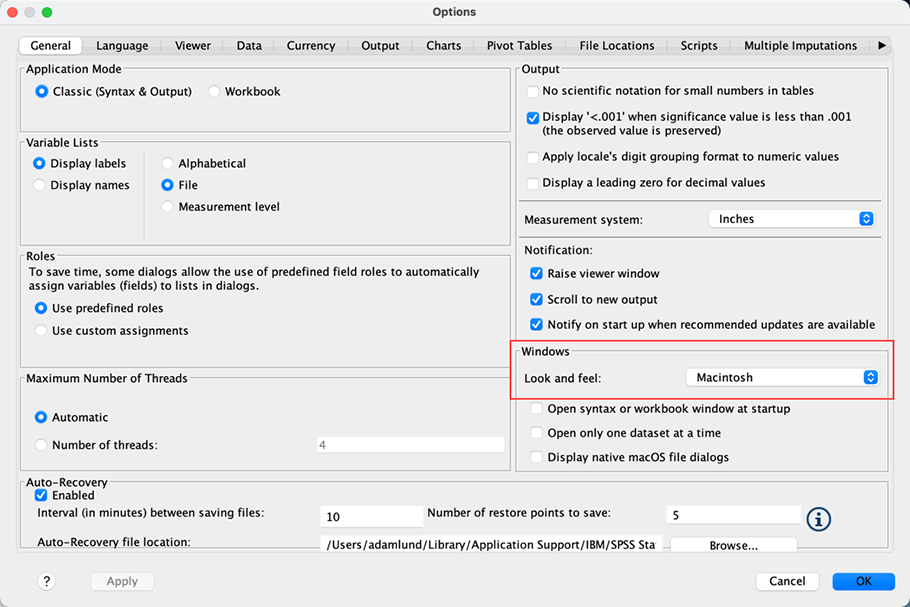Screen dimensions: 910x607
Task: Reveal more tabs using the right arrow
Action: point(882,45)
